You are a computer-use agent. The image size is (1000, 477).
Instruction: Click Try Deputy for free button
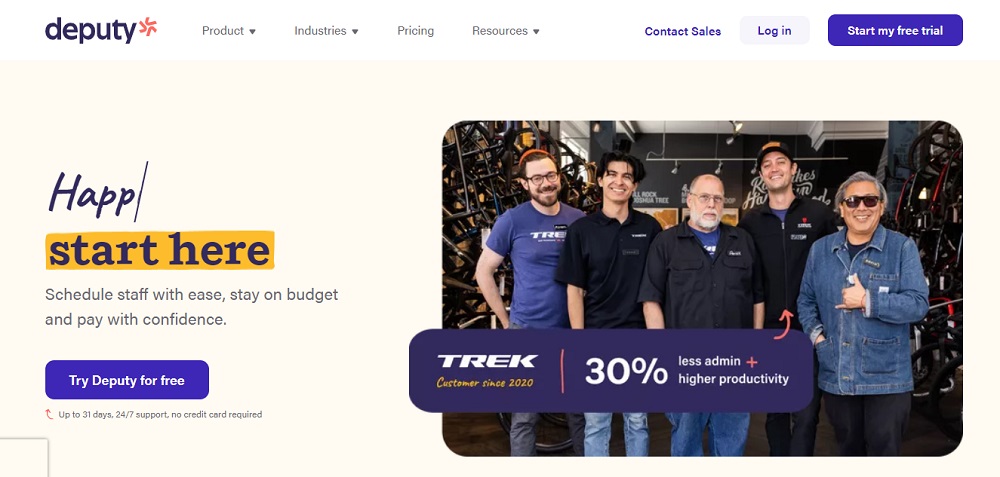pyautogui.click(x=127, y=380)
